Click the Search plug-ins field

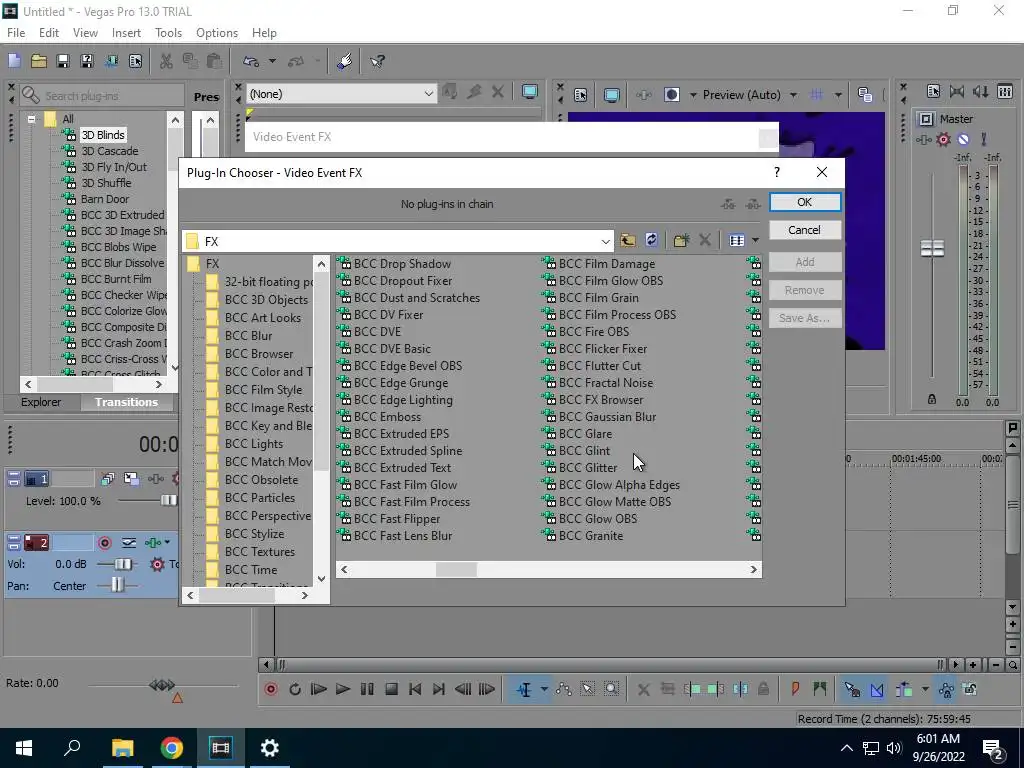(x=101, y=95)
